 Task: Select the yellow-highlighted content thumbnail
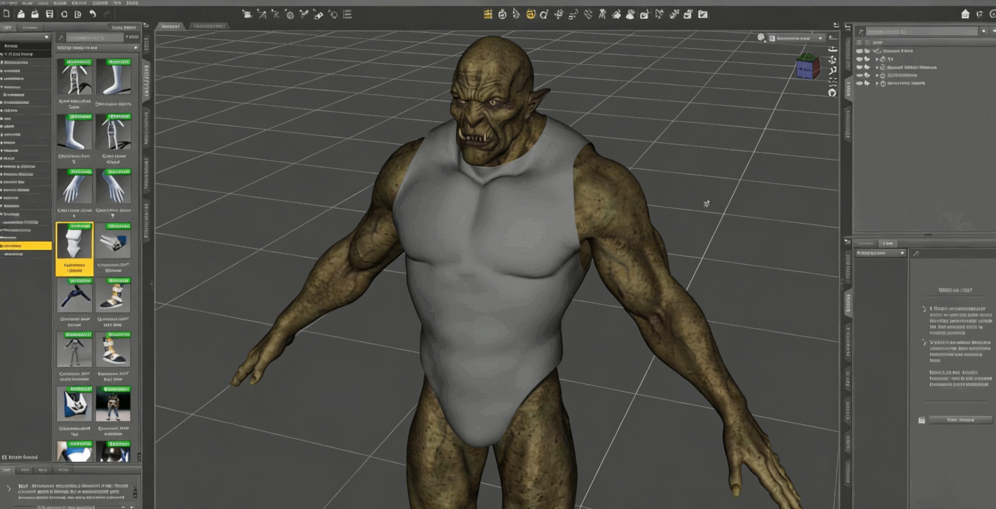pos(75,249)
